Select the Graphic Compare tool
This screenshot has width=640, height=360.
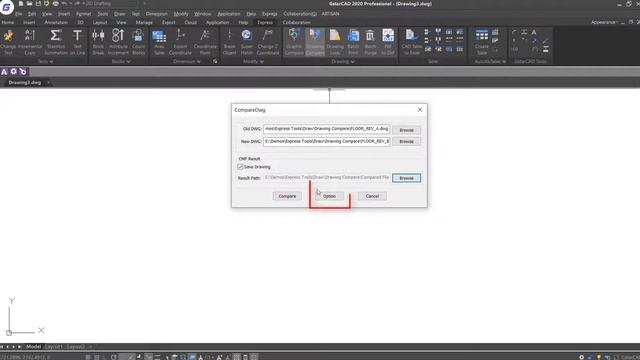click(294, 42)
